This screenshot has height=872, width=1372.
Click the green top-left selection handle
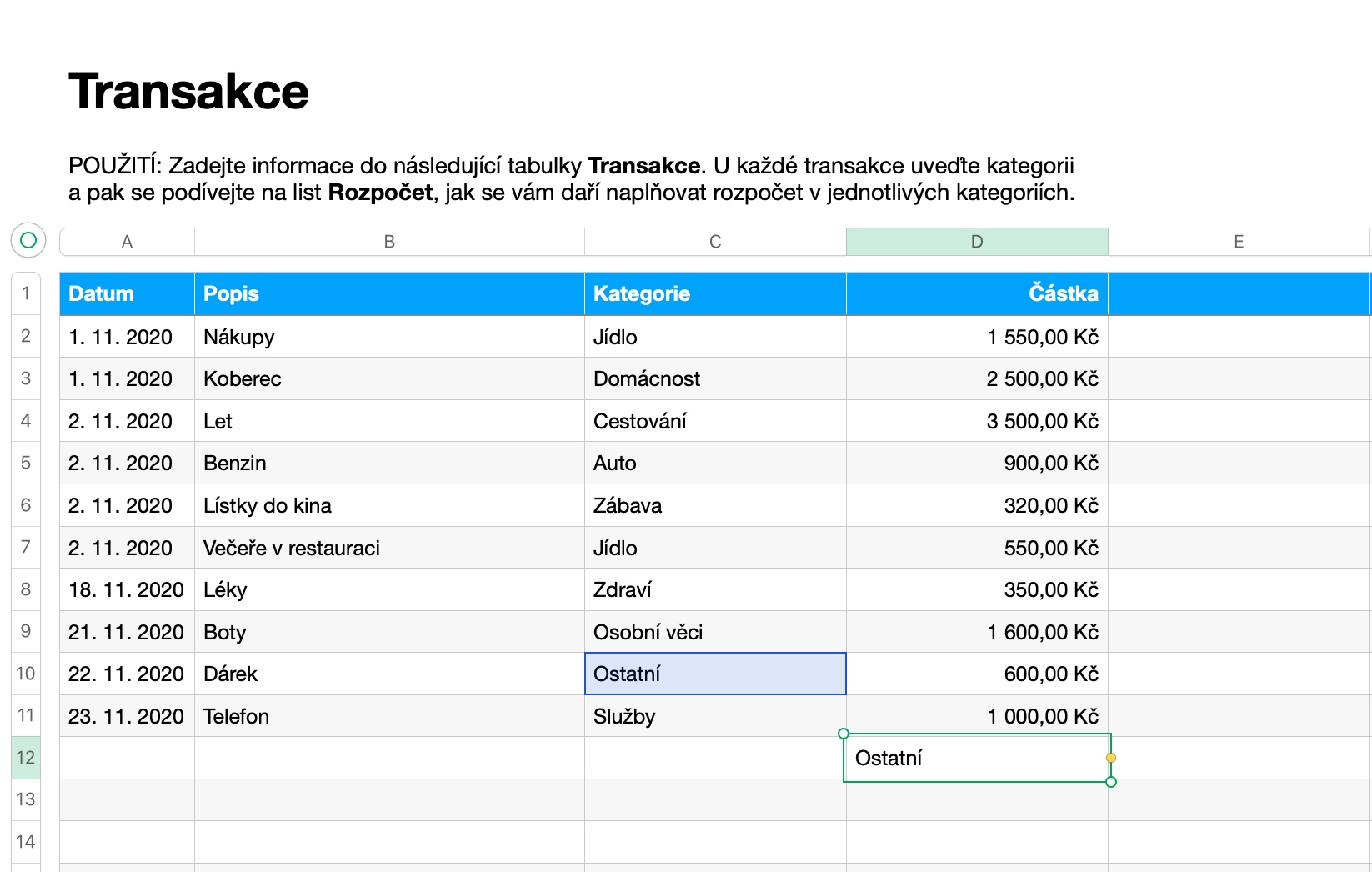[x=844, y=734]
